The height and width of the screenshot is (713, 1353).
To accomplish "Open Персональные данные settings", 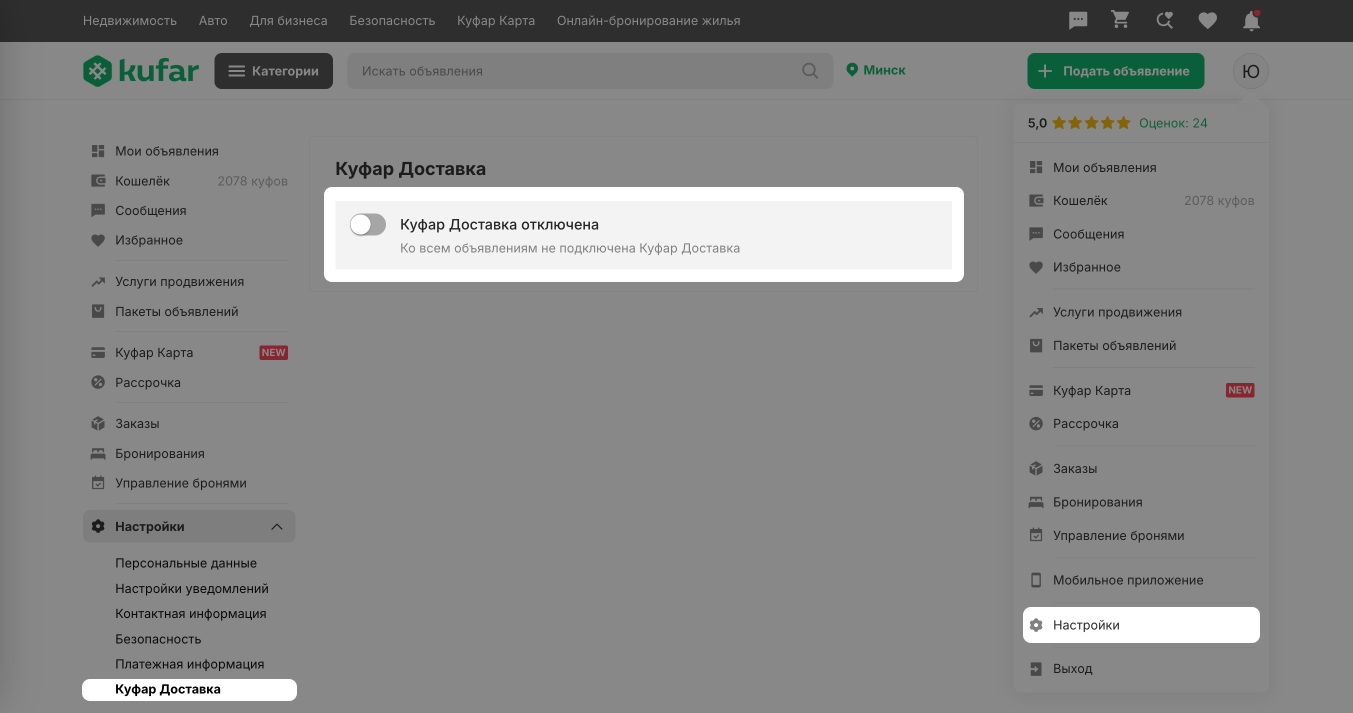I will 186,564.
